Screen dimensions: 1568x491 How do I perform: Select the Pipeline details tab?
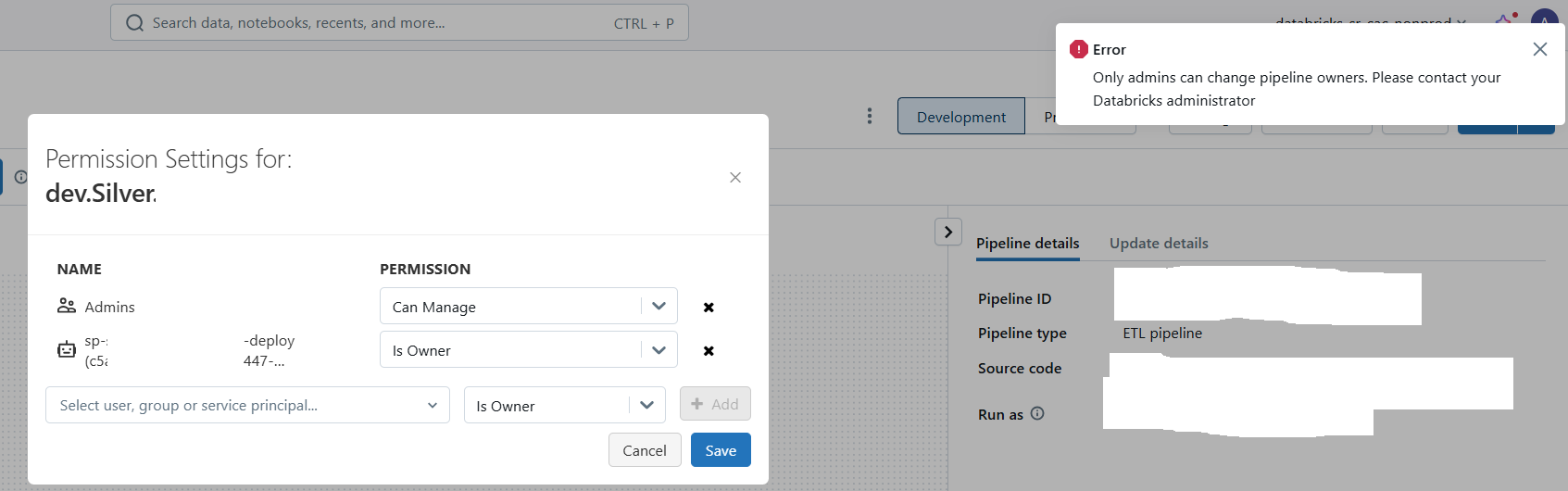[x=1027, y=244]
